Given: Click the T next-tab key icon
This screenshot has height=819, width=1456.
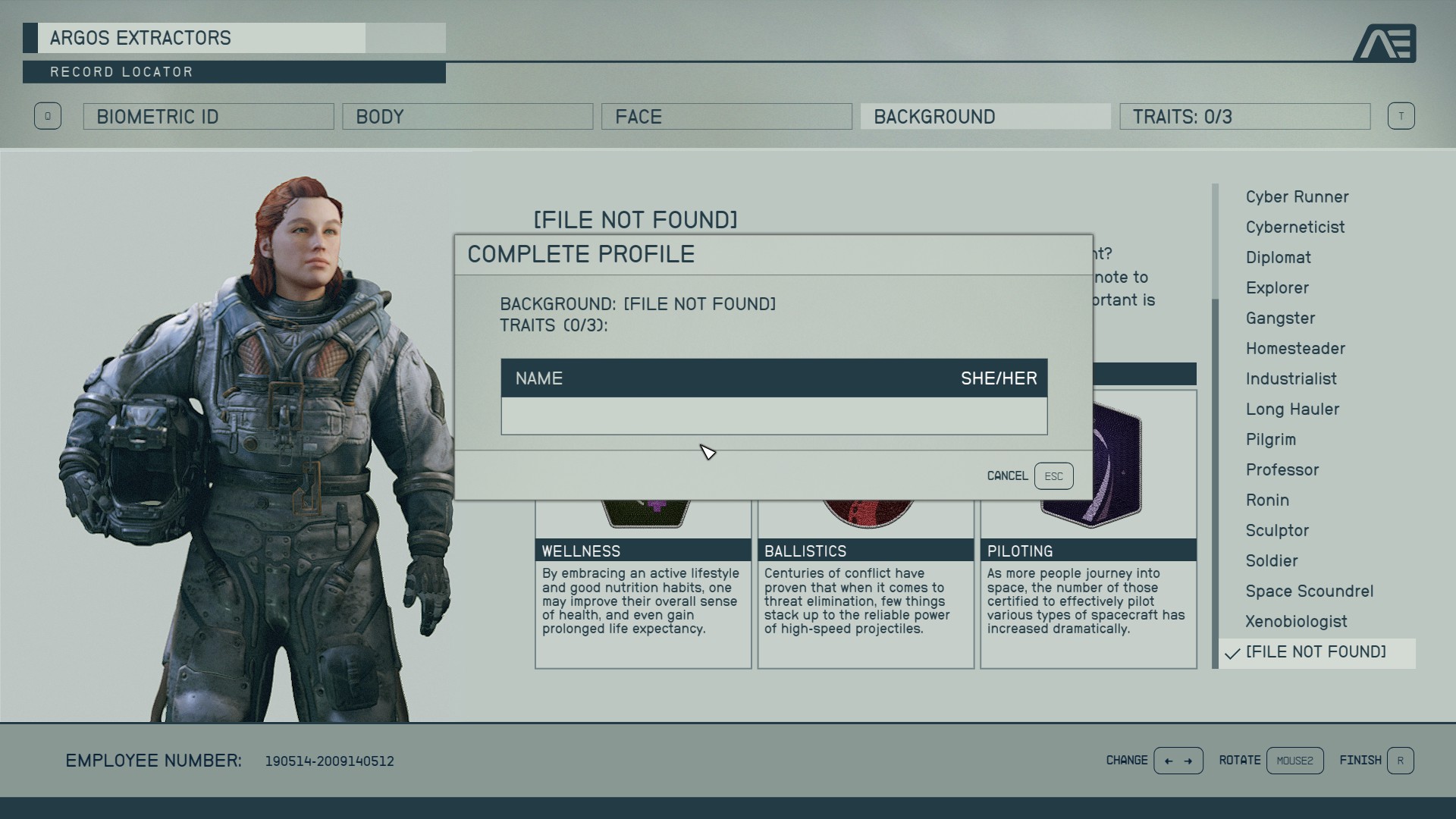Looking at the screenshot, I should point(1401,116).
